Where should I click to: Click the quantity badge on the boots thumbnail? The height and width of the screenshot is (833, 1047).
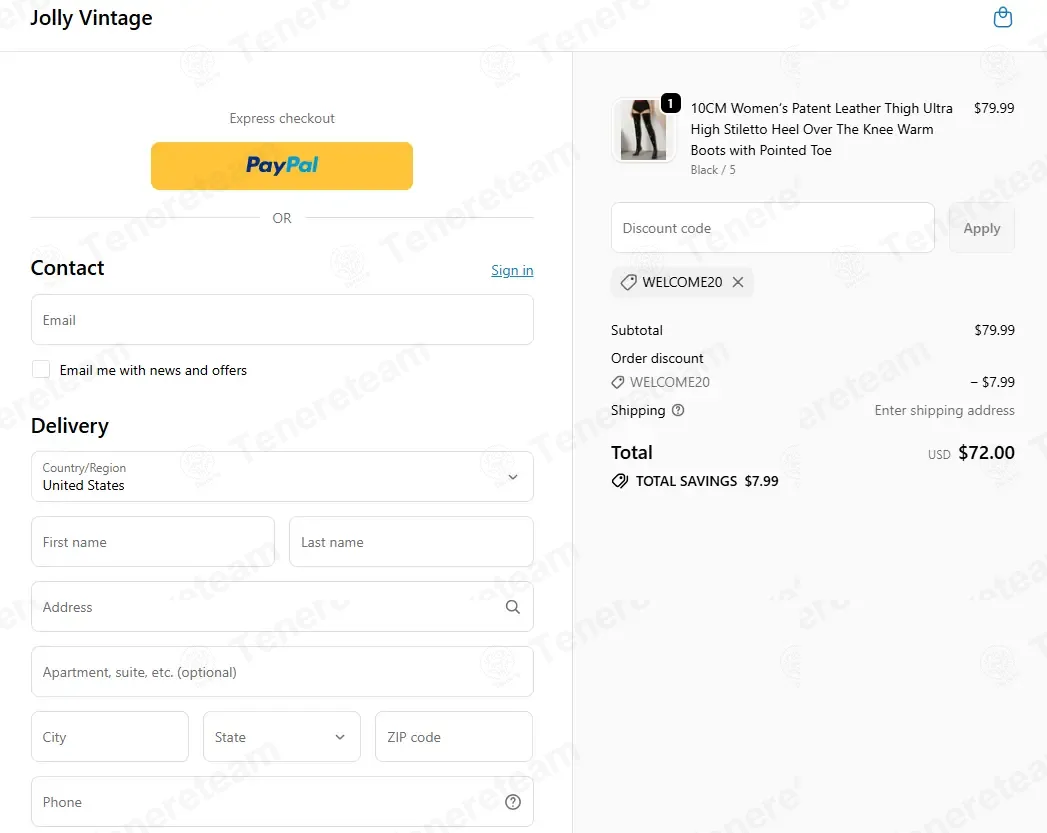coord(670,103)
